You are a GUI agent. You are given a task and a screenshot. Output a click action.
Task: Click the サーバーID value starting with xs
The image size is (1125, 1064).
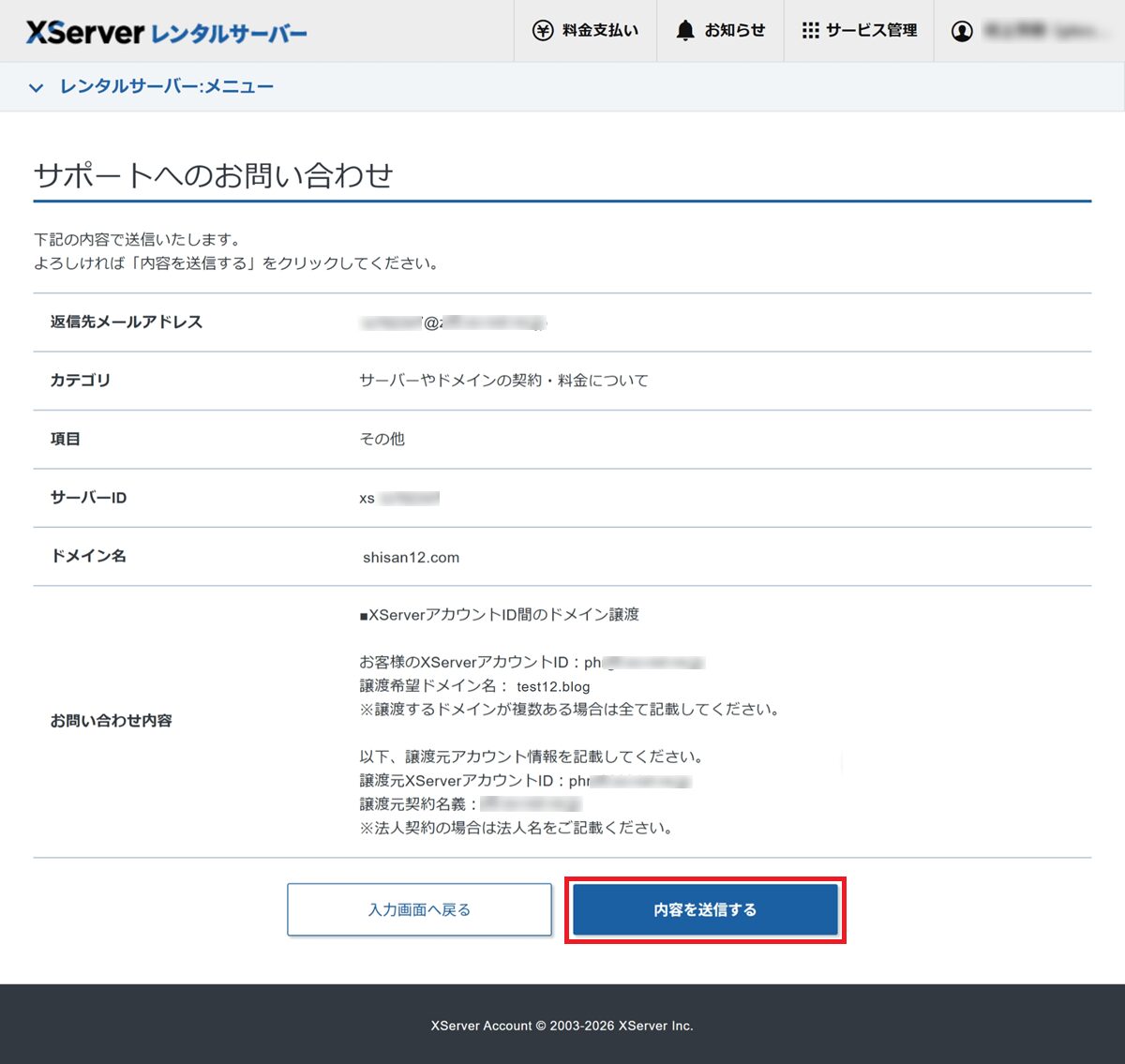click(x=397, y=498)
